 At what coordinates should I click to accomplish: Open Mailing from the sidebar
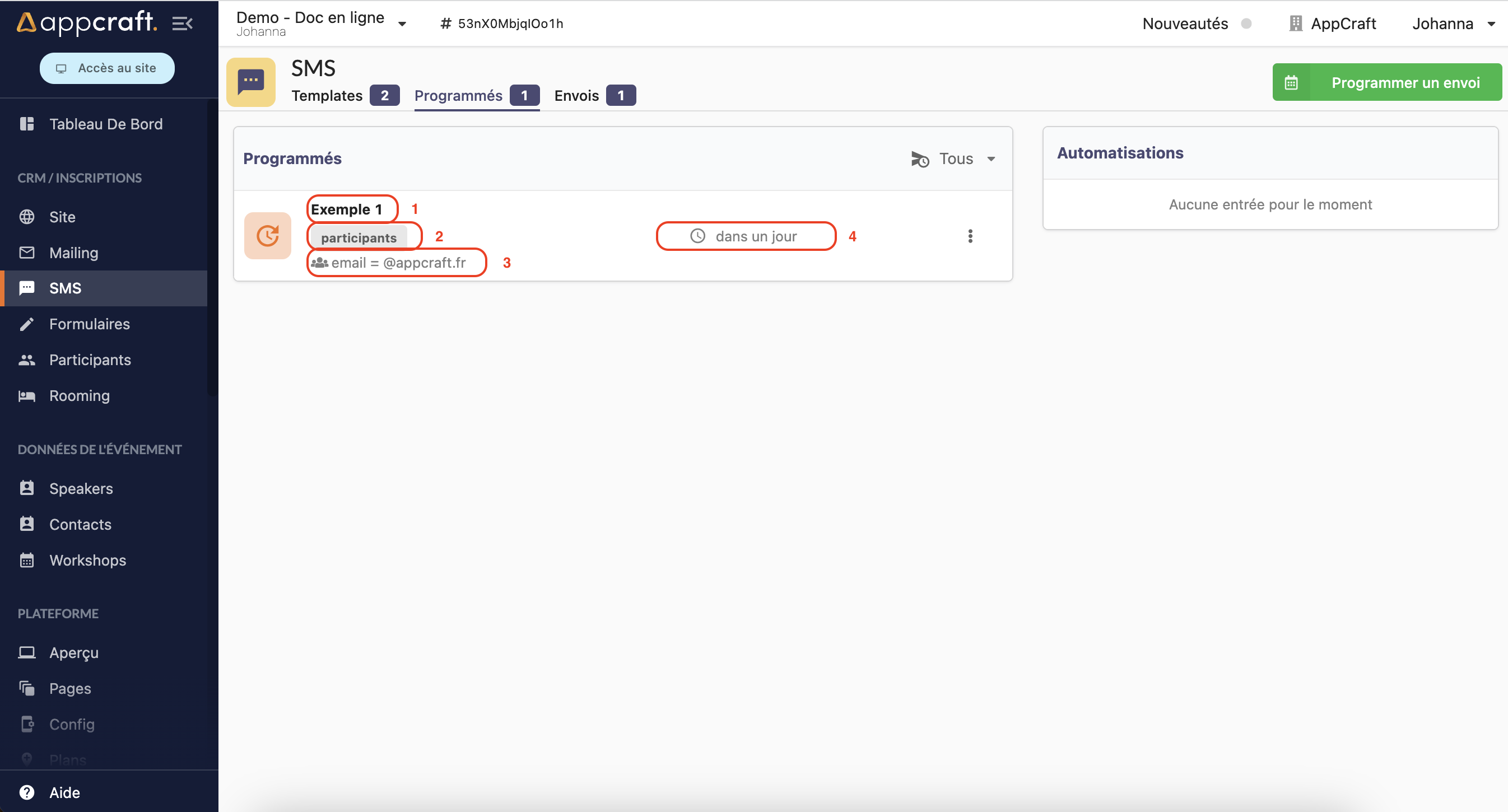74,253
